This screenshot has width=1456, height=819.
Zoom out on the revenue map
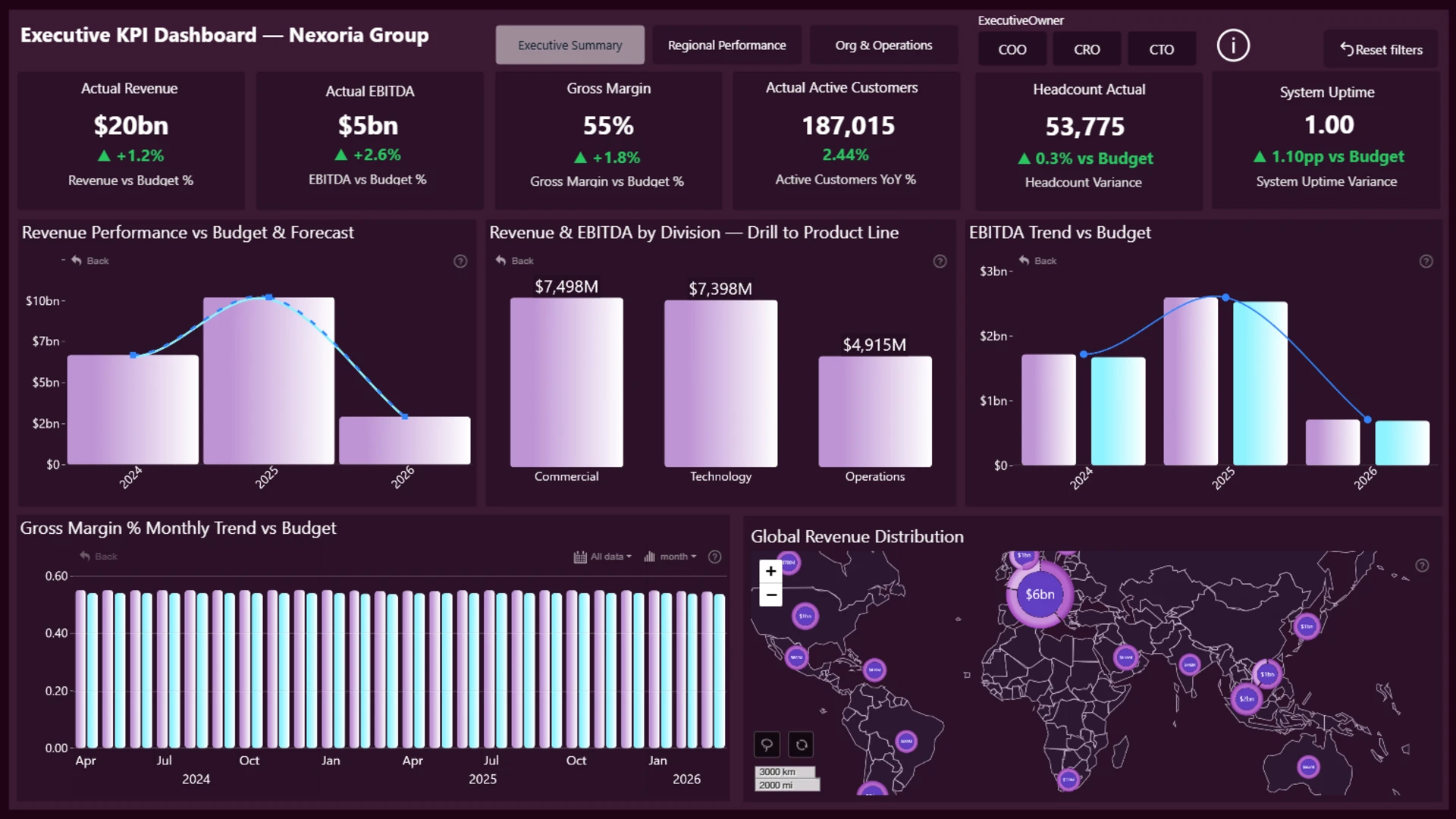click(x=770, y=595)
